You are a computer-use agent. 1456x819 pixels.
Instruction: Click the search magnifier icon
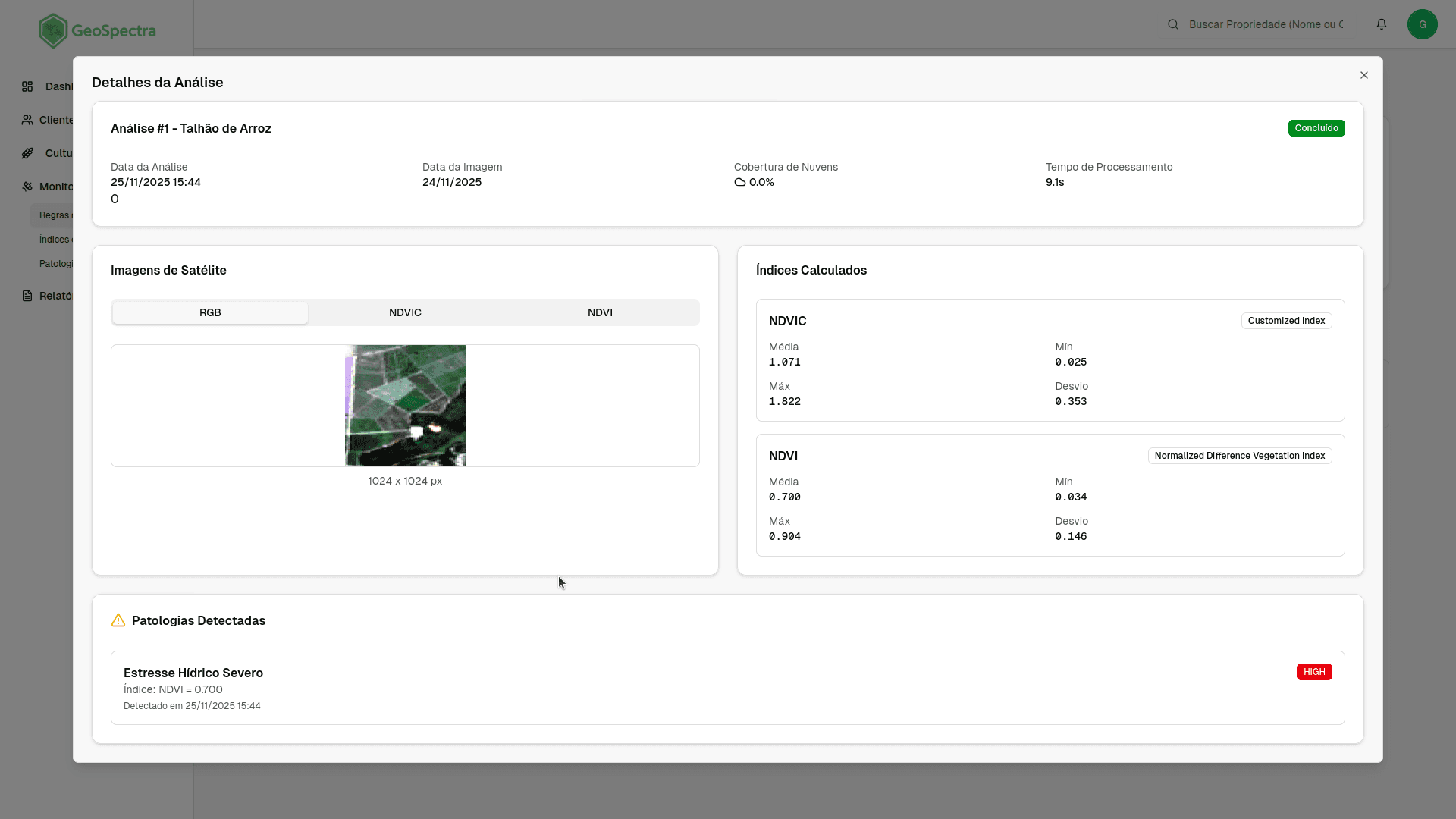click(x=1173, y=24)
